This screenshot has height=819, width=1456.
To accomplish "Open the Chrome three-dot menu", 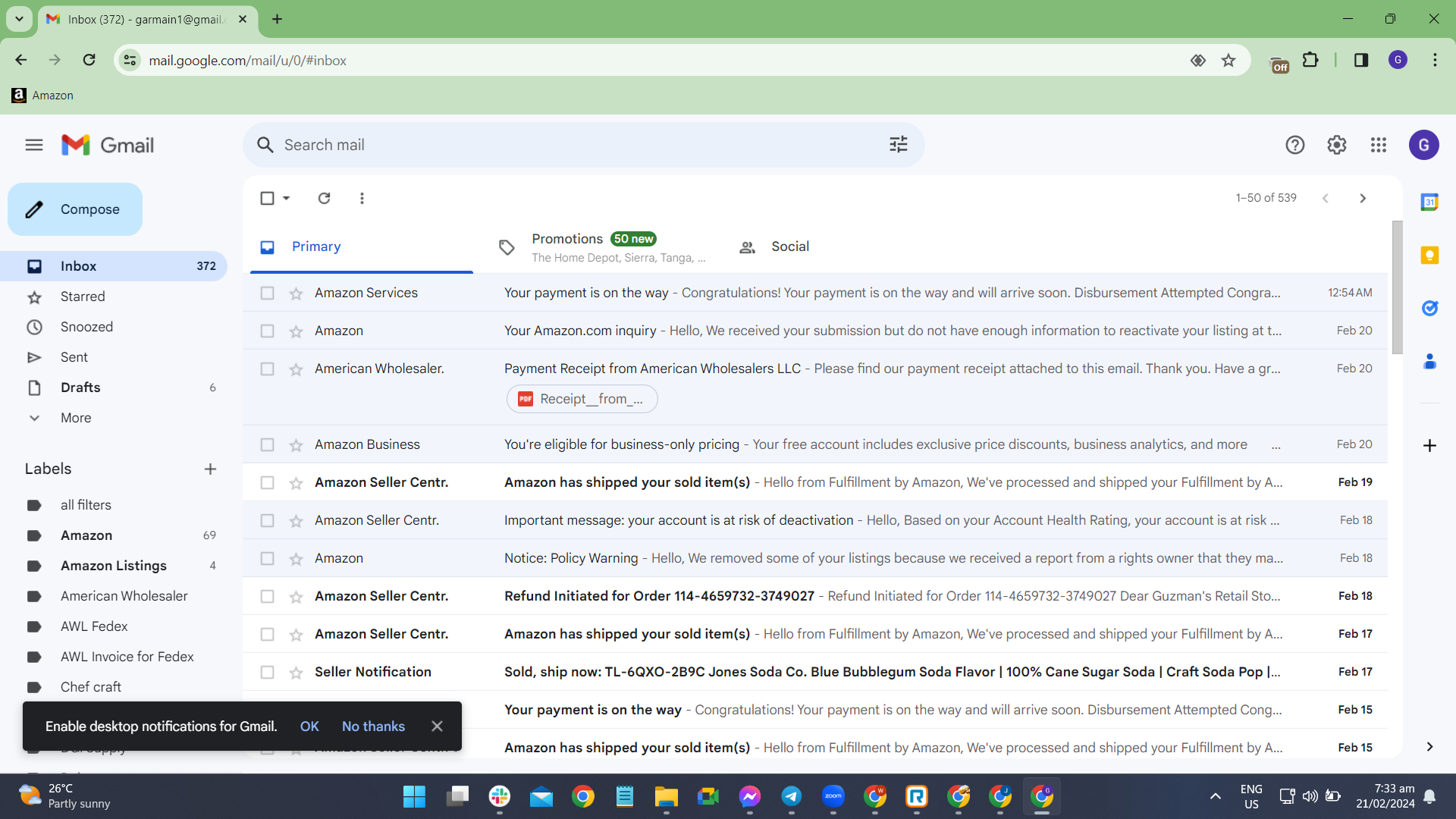I will coord(1435,60).
